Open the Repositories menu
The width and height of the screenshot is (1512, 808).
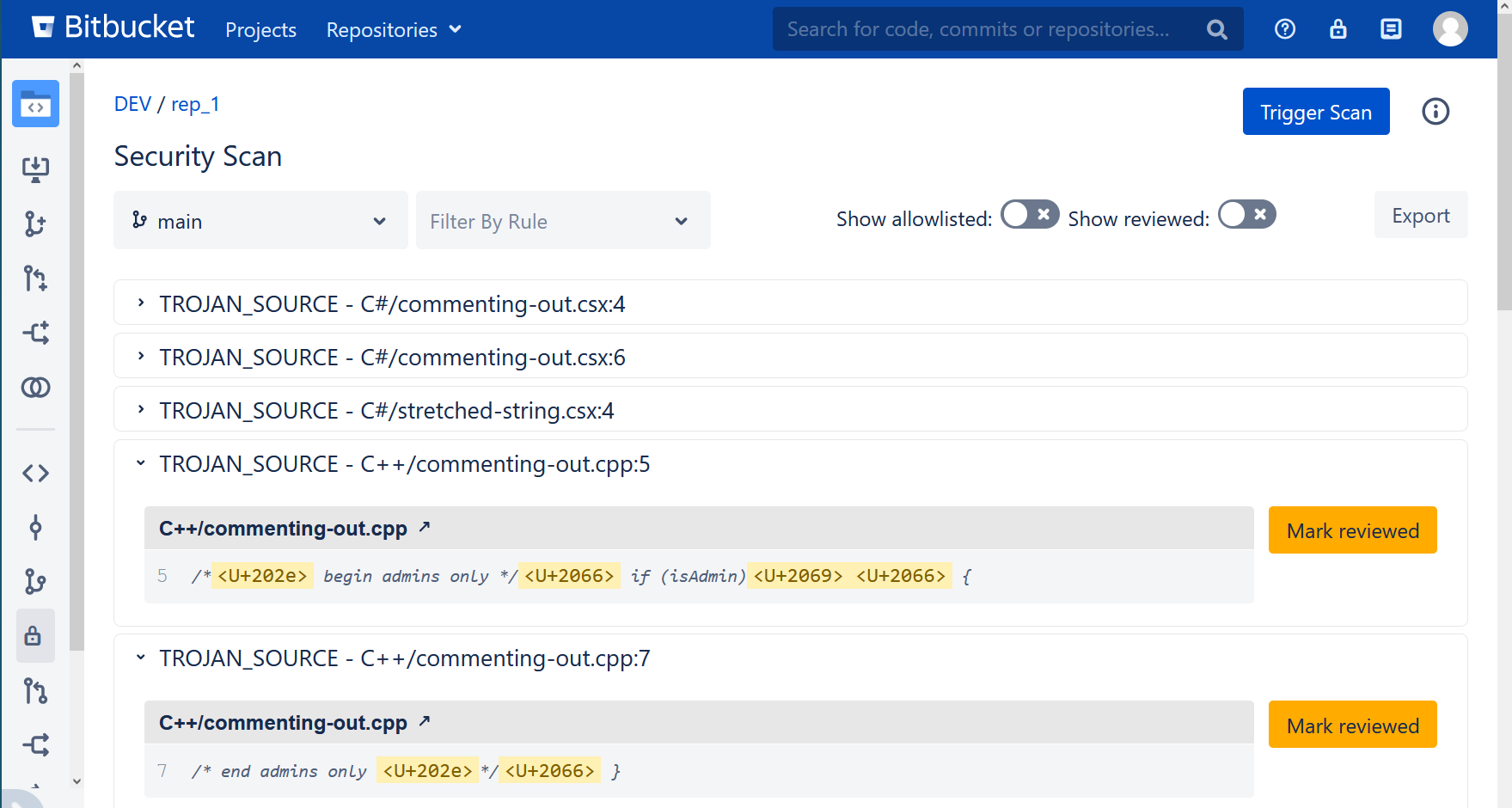coord(393,30)
